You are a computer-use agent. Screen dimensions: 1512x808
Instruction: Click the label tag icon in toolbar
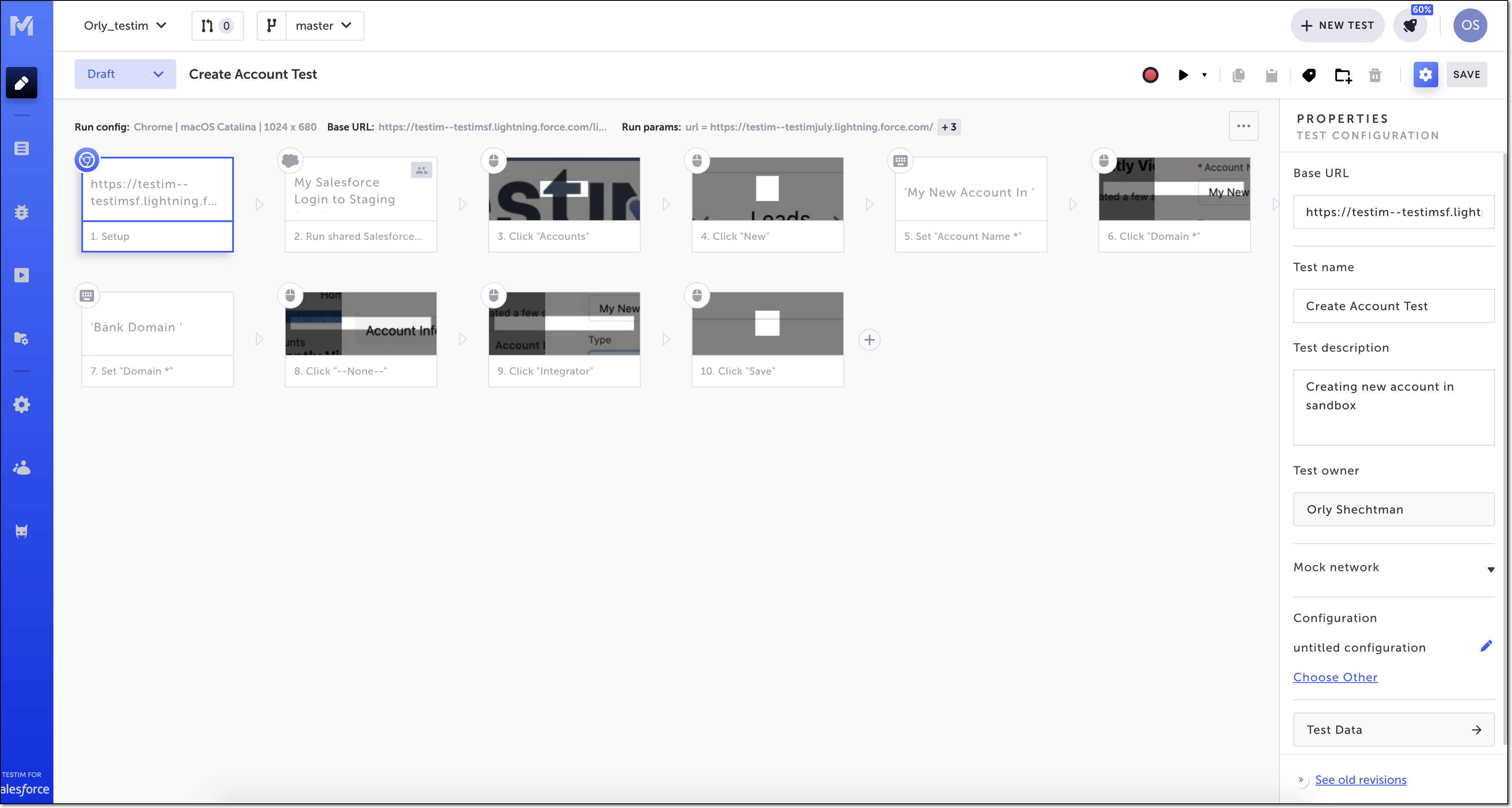pos(1309,75)
